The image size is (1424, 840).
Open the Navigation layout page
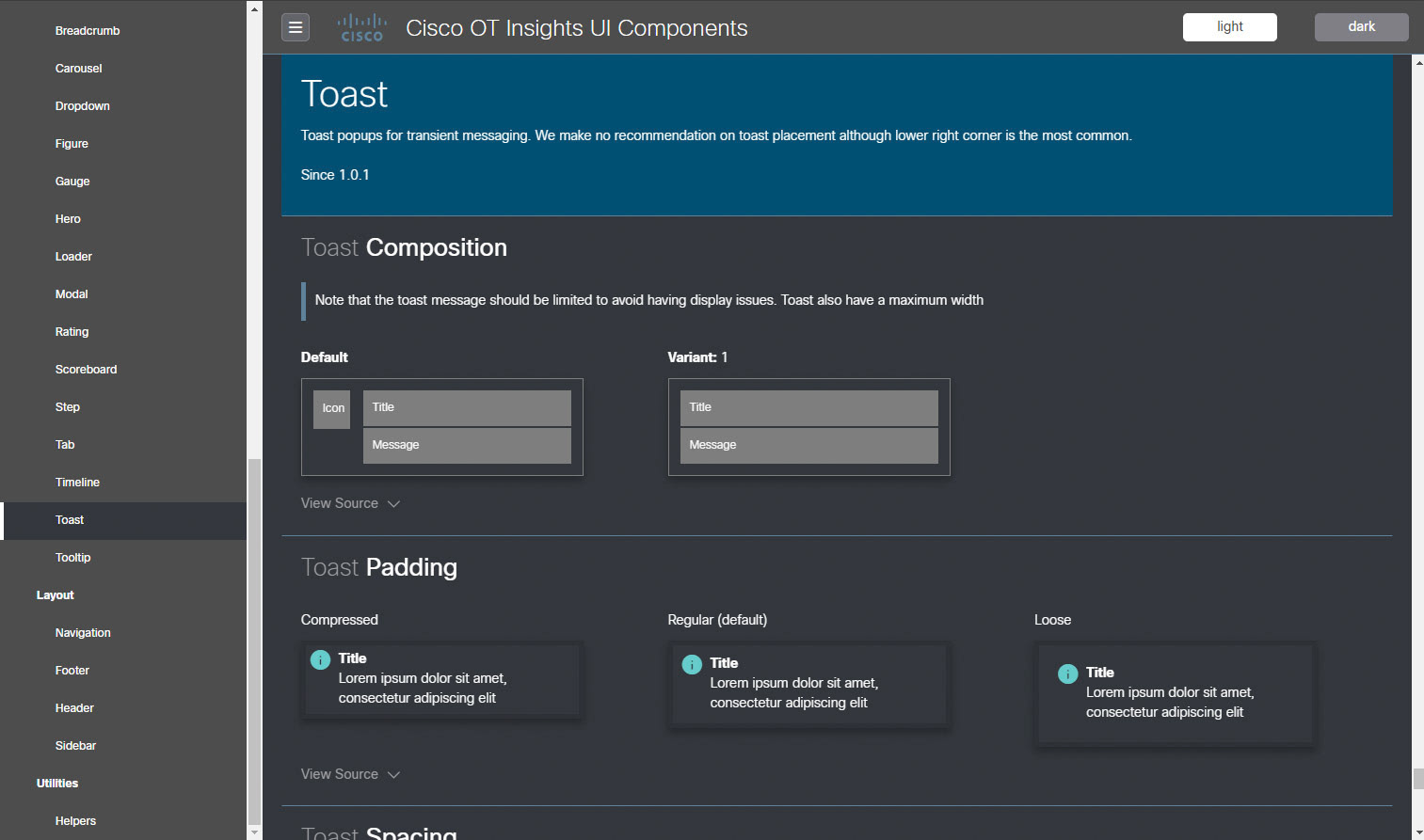tap(83, 633)
